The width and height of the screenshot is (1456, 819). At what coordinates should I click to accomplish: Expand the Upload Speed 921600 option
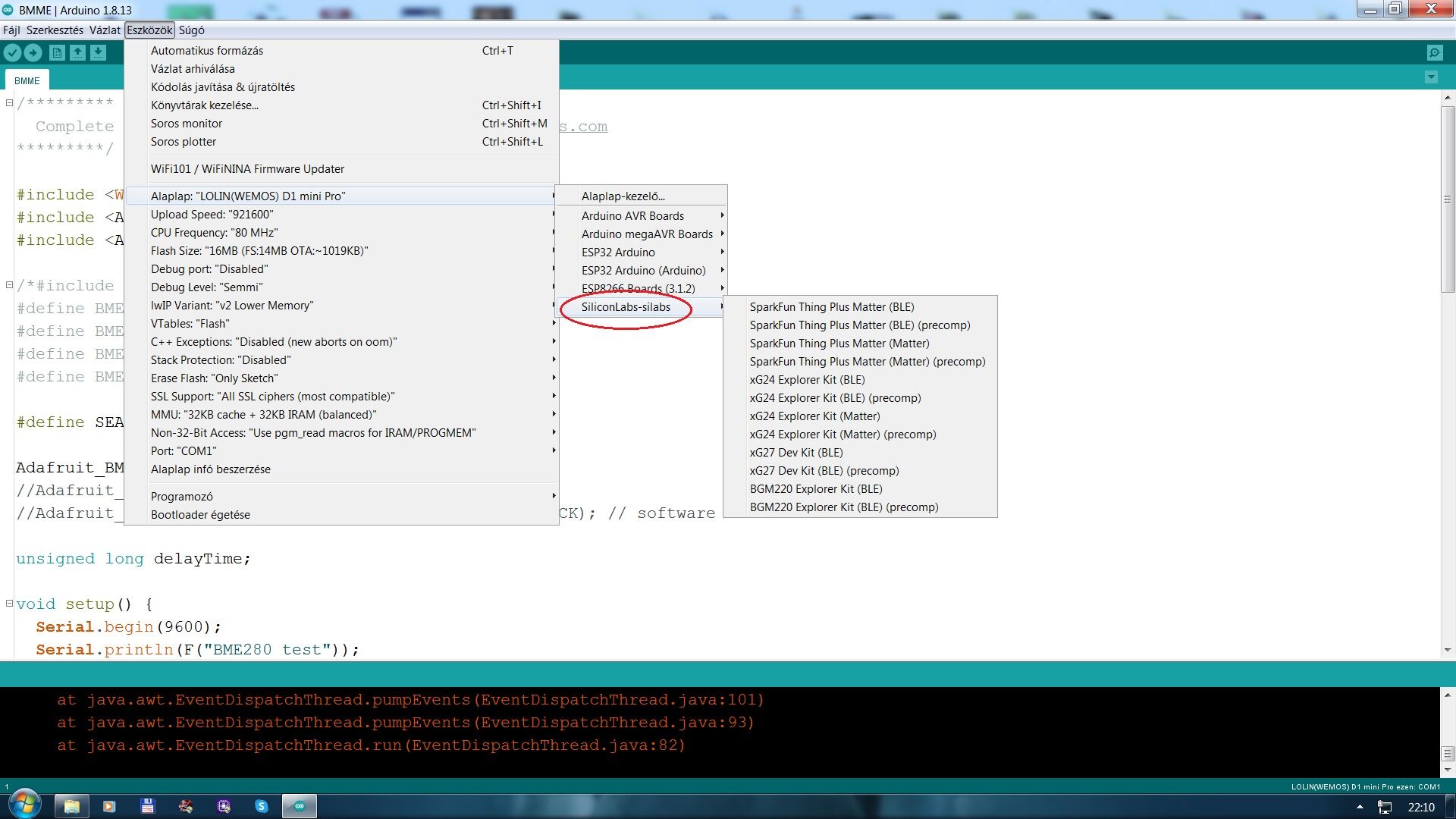point(342,214)
